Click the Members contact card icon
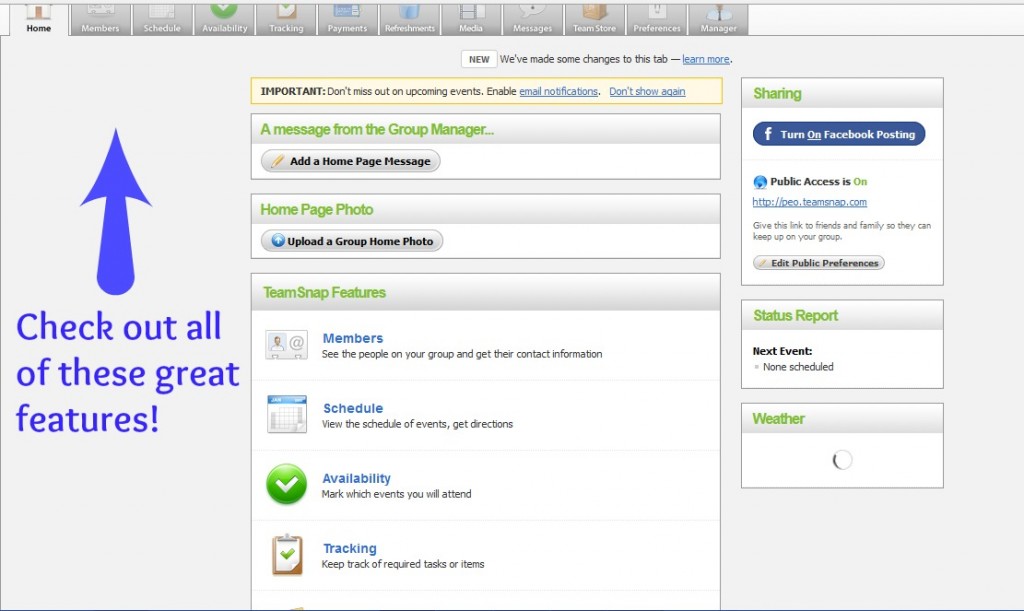Screen dimensions: 1024x611 (x=286, y=345)
